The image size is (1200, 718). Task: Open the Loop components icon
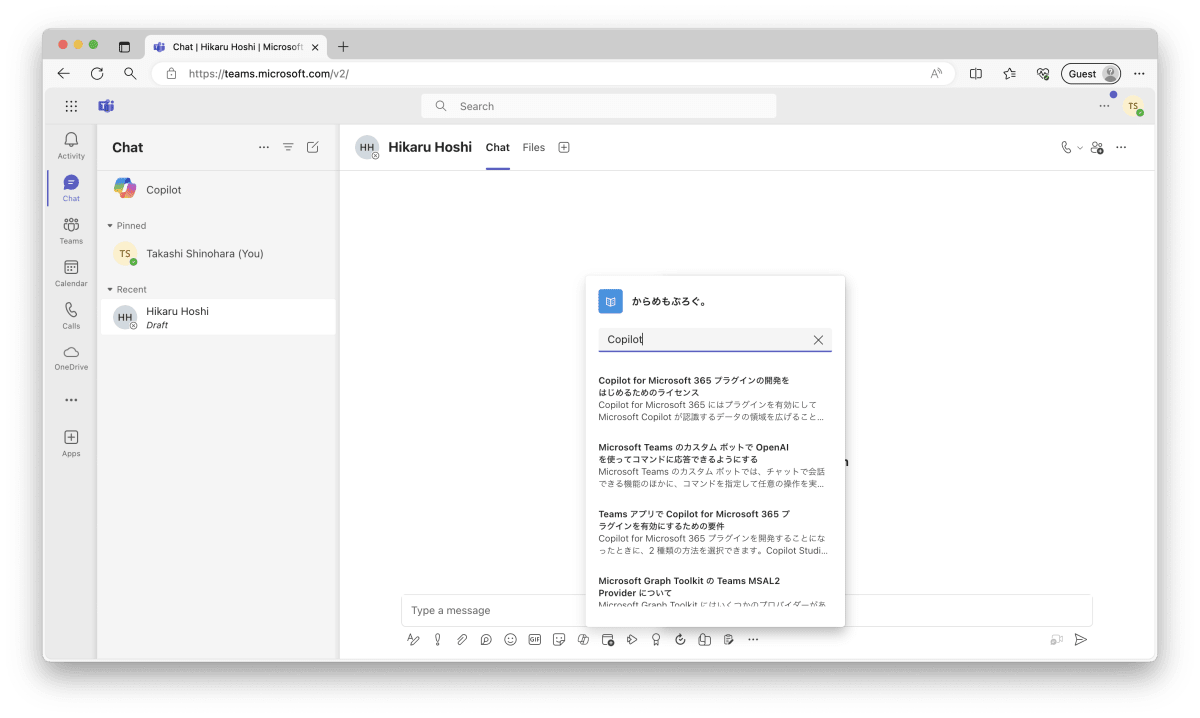tap(486, 640)
